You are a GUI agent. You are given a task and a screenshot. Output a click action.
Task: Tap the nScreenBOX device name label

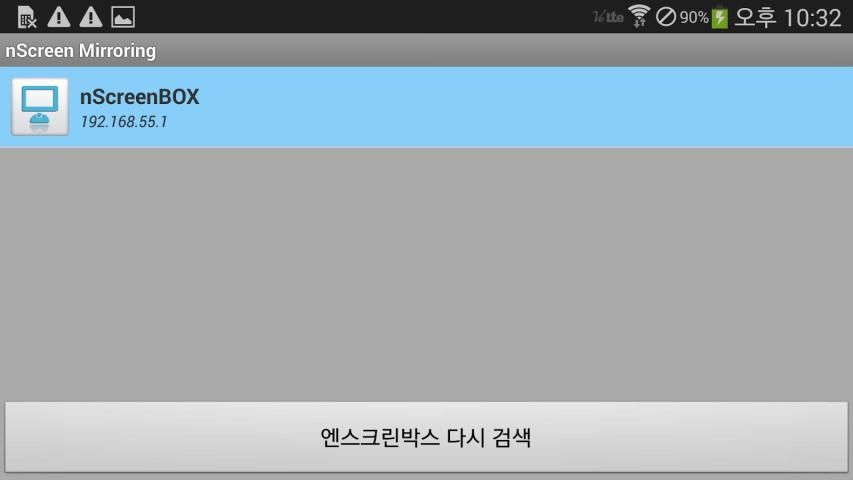click(140, 97)
